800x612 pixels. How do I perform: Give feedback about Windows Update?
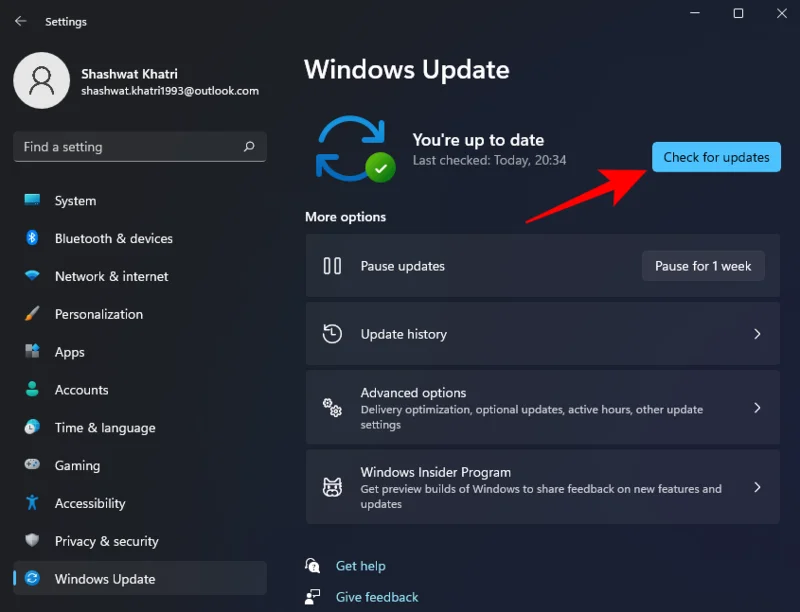(377, 597)
